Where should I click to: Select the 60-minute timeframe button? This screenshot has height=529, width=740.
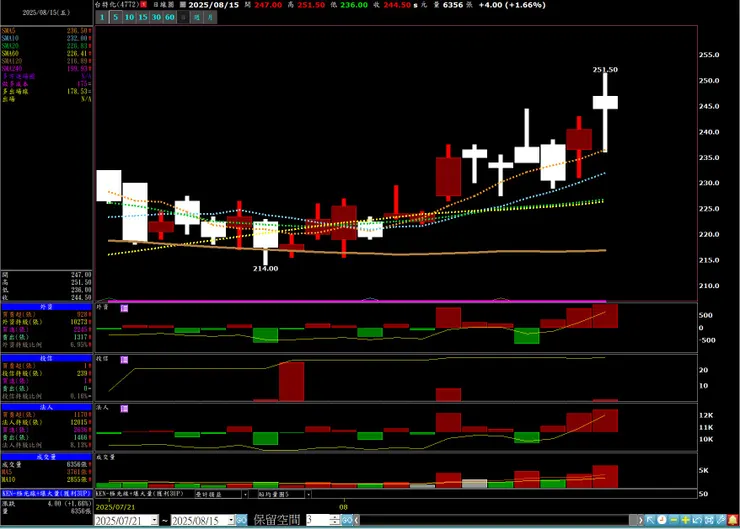(170, 17)
